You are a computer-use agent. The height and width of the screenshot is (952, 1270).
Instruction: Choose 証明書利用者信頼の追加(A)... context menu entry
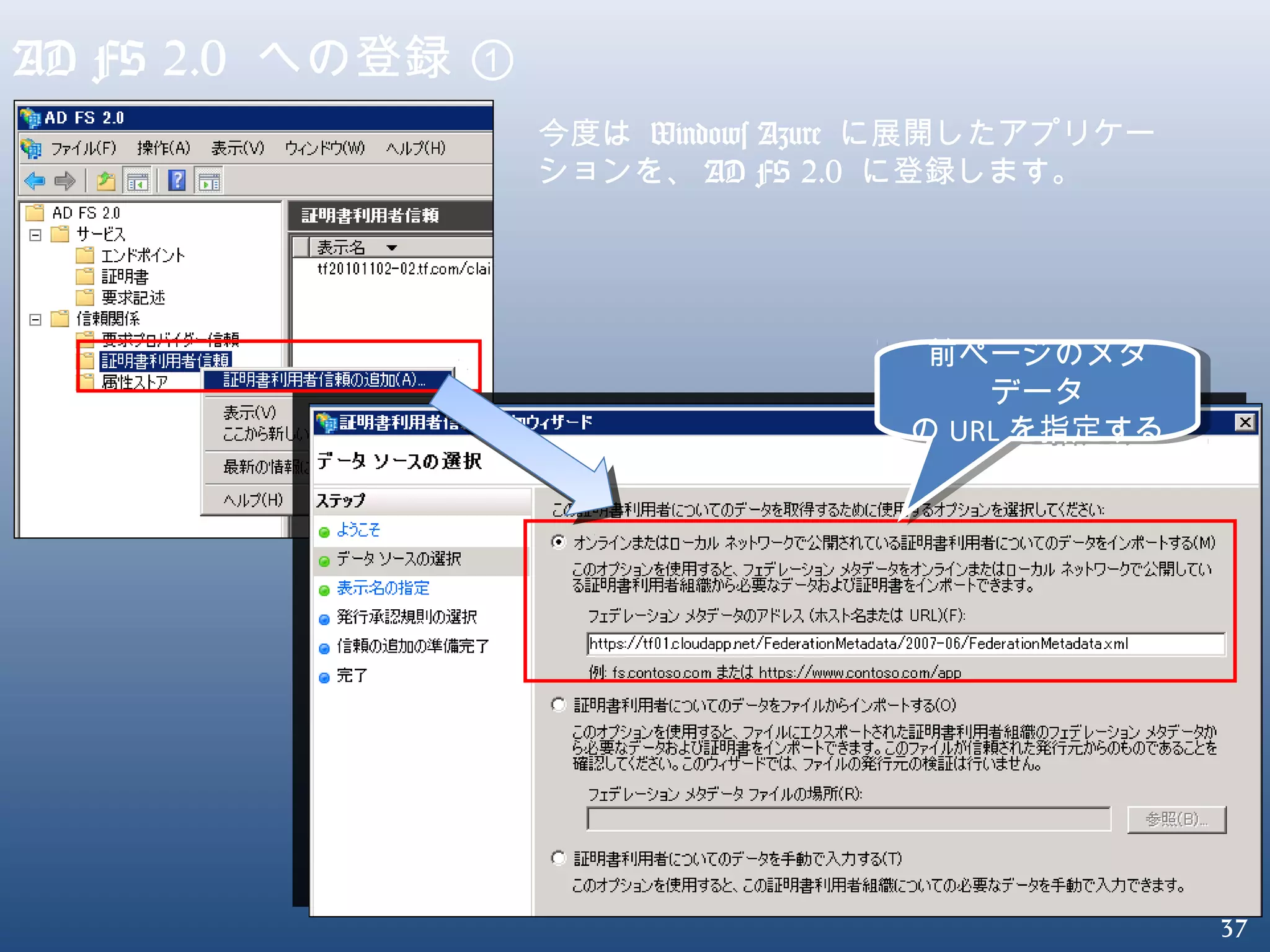coord(328,379)
